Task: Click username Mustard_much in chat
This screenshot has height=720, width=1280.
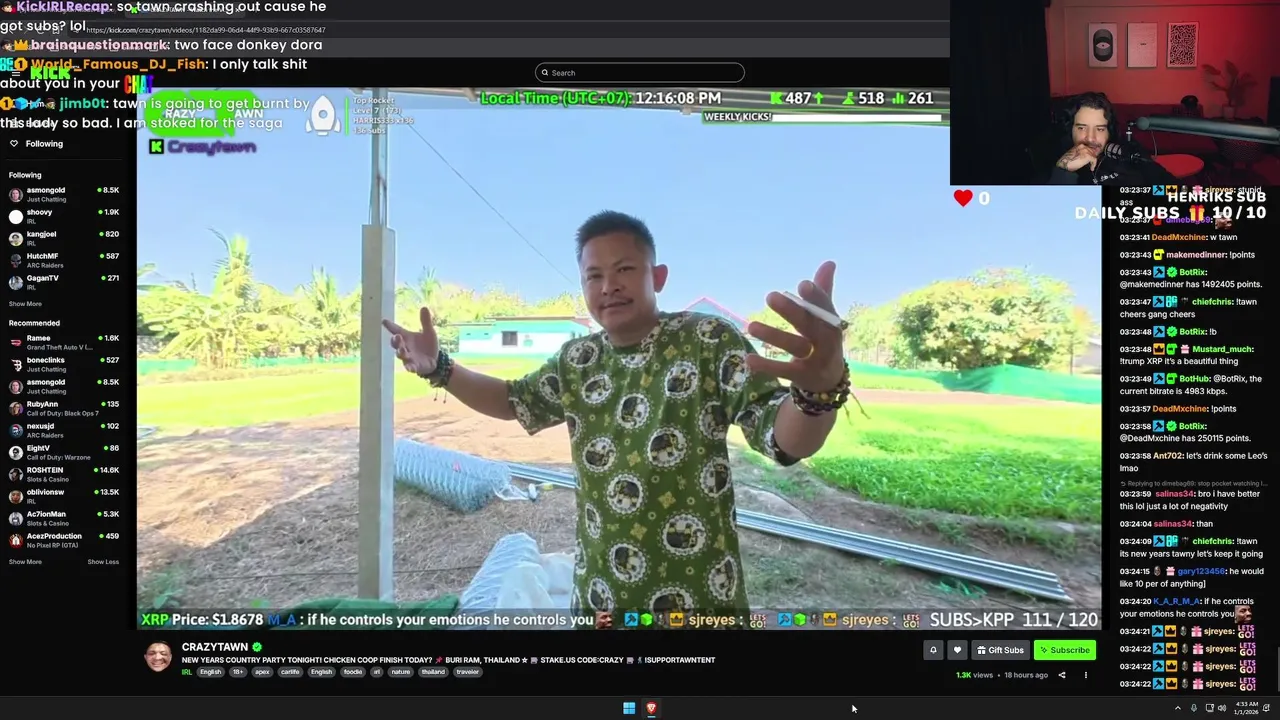Action: 1222,349
